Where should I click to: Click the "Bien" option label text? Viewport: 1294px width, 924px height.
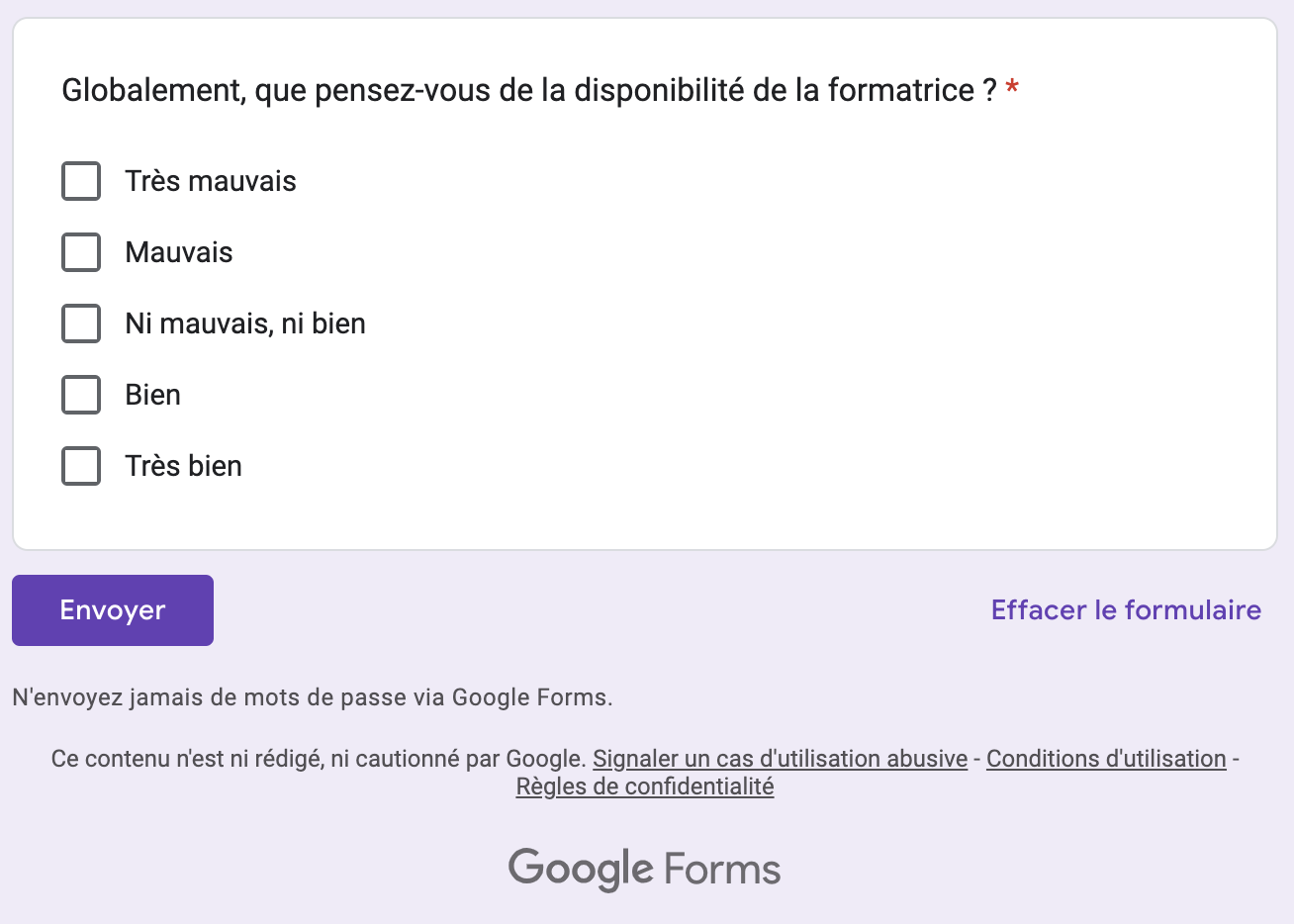coord(153,395)
